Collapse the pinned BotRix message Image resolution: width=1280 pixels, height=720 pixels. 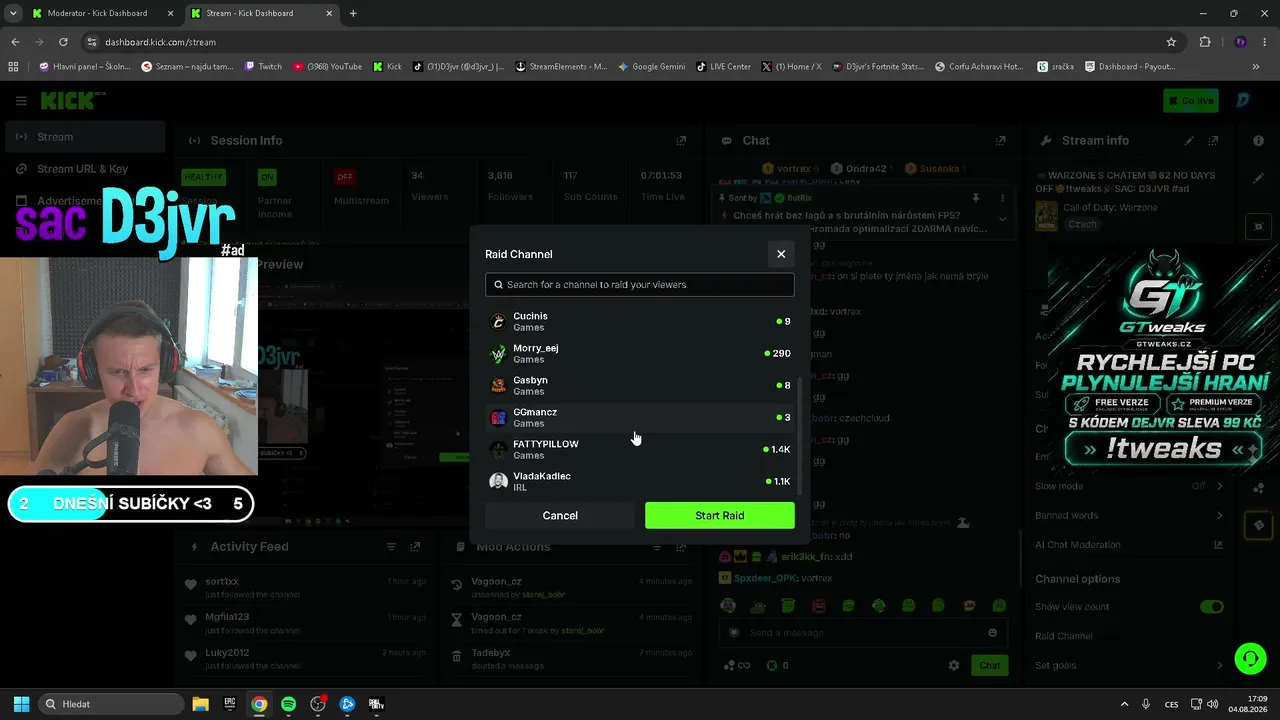click(1002, 219)
